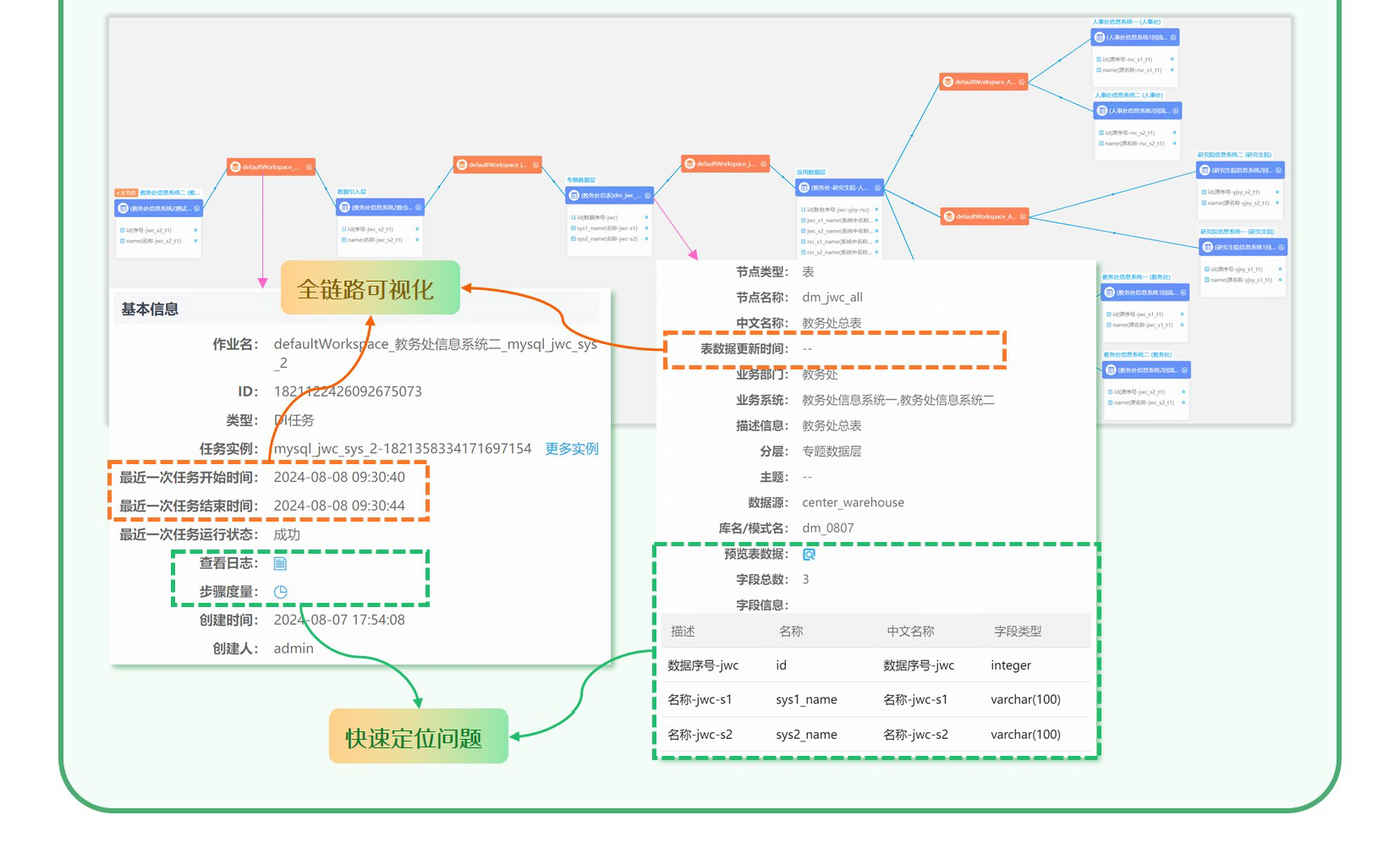Click the 字段类型 column header
Screen dimensions: 1400x848
tap(1017, 632)
